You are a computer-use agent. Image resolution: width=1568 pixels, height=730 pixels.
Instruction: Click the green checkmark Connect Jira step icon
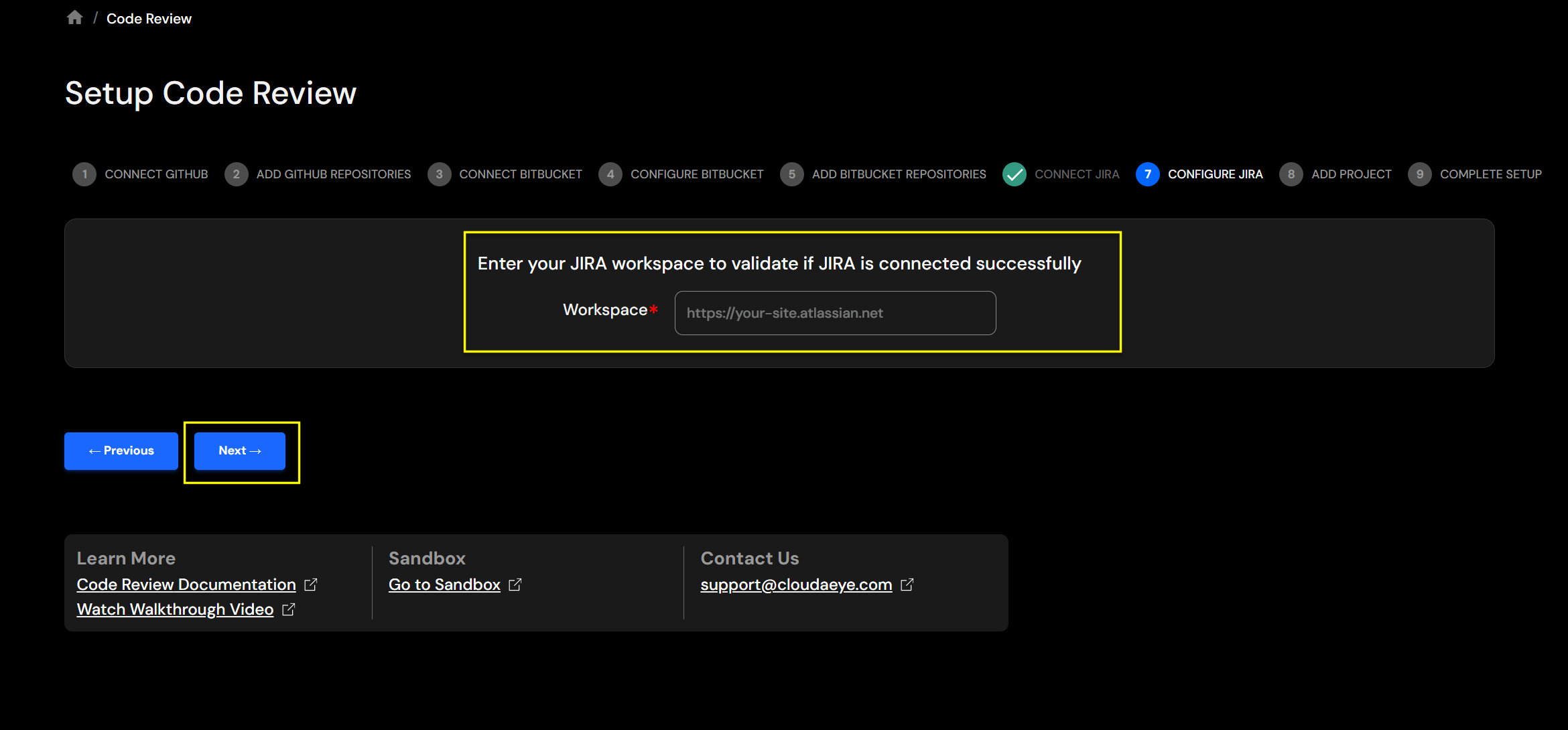pyautogui.click(x=1014, y=174)
